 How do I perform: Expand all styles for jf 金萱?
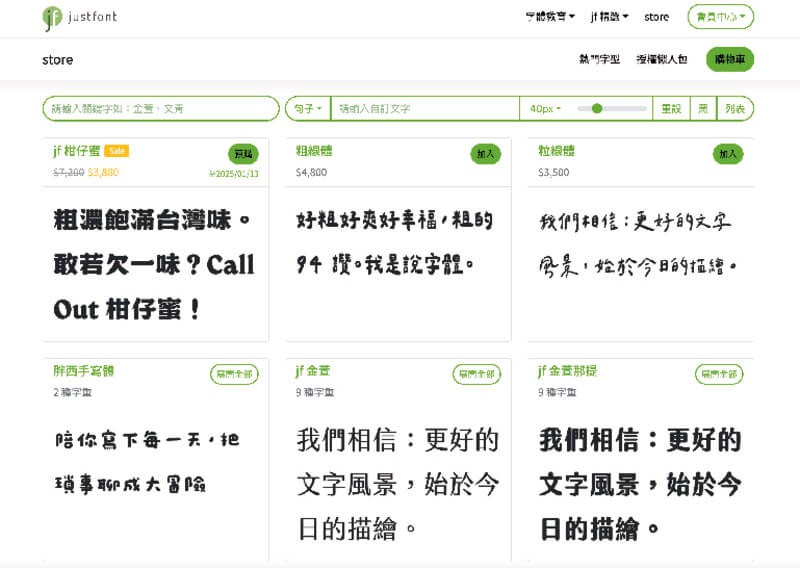(x=476, y=374)
